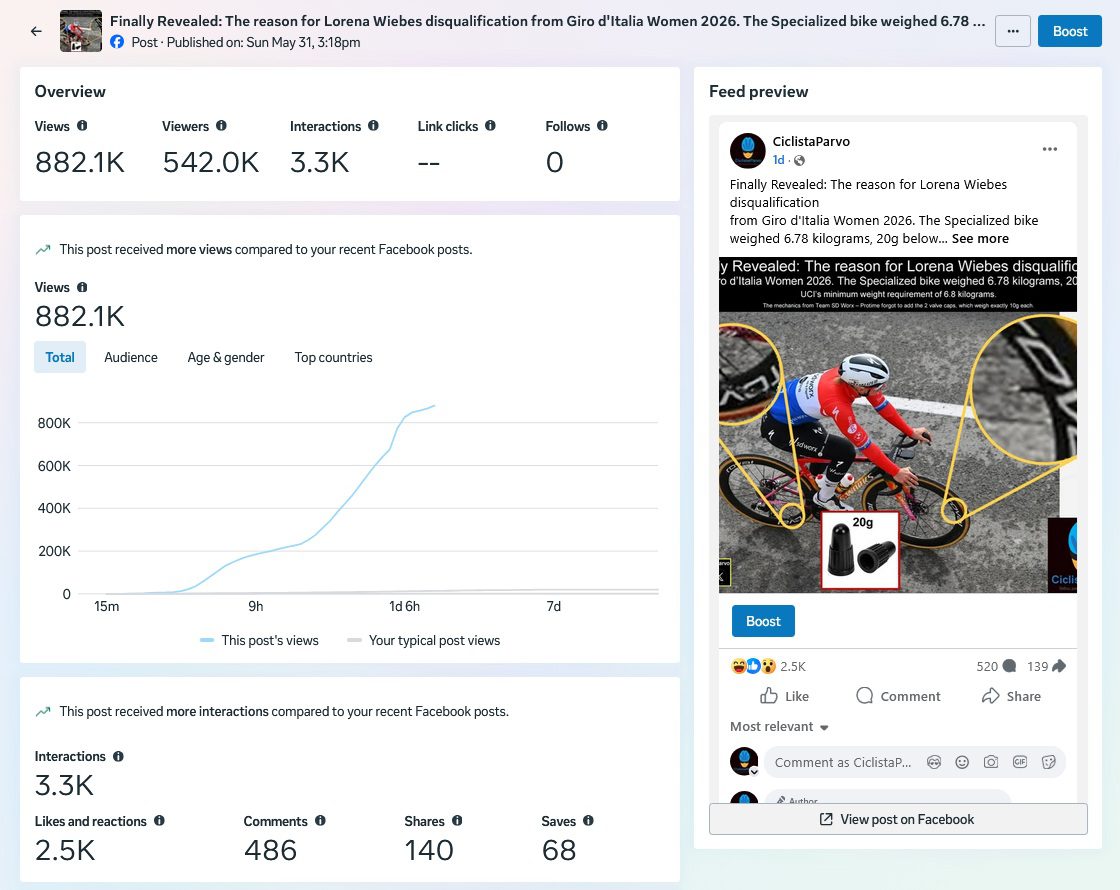The width and height of the screenshot is (1120, 890).
Task: Click info icon next to Likes and reactions
Action: click(x=159, y=821)
